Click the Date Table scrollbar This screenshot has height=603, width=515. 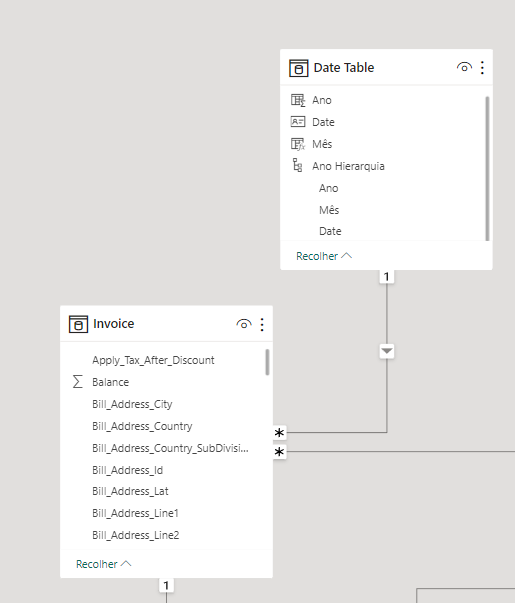click(x=487, y=168)
